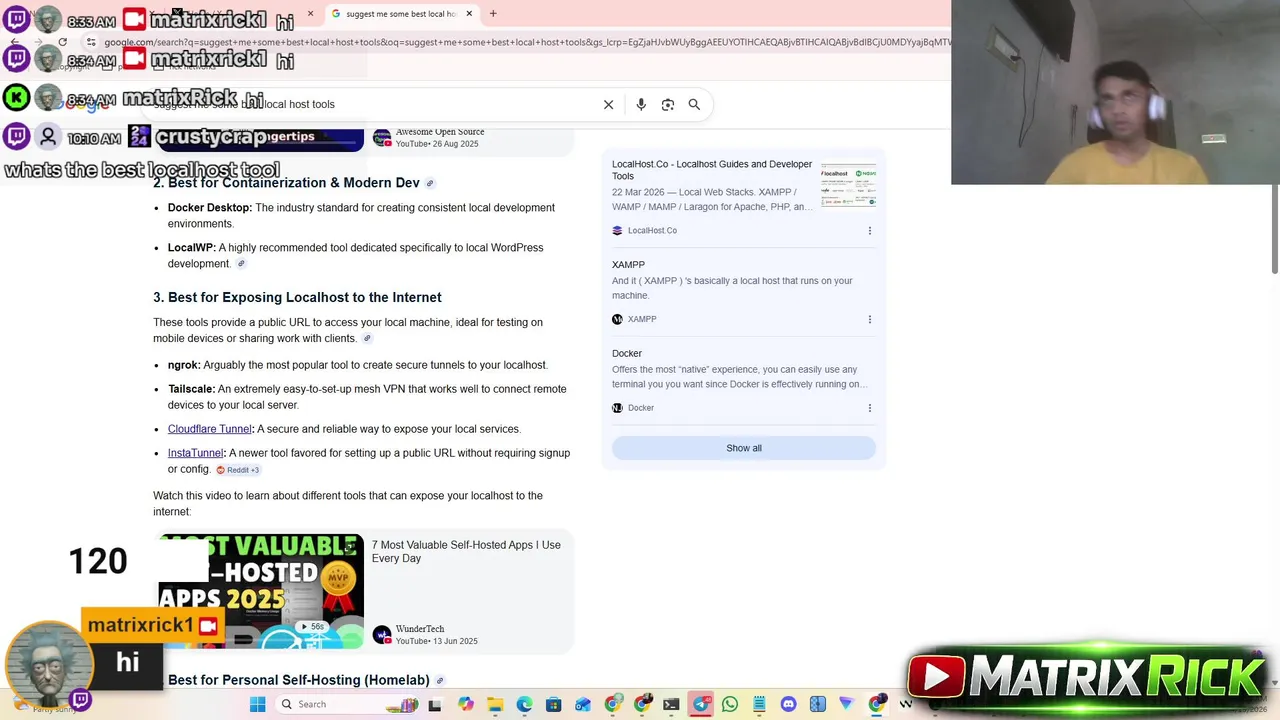
Task: Open Task View from the taskbar
Action: [434, 705]
